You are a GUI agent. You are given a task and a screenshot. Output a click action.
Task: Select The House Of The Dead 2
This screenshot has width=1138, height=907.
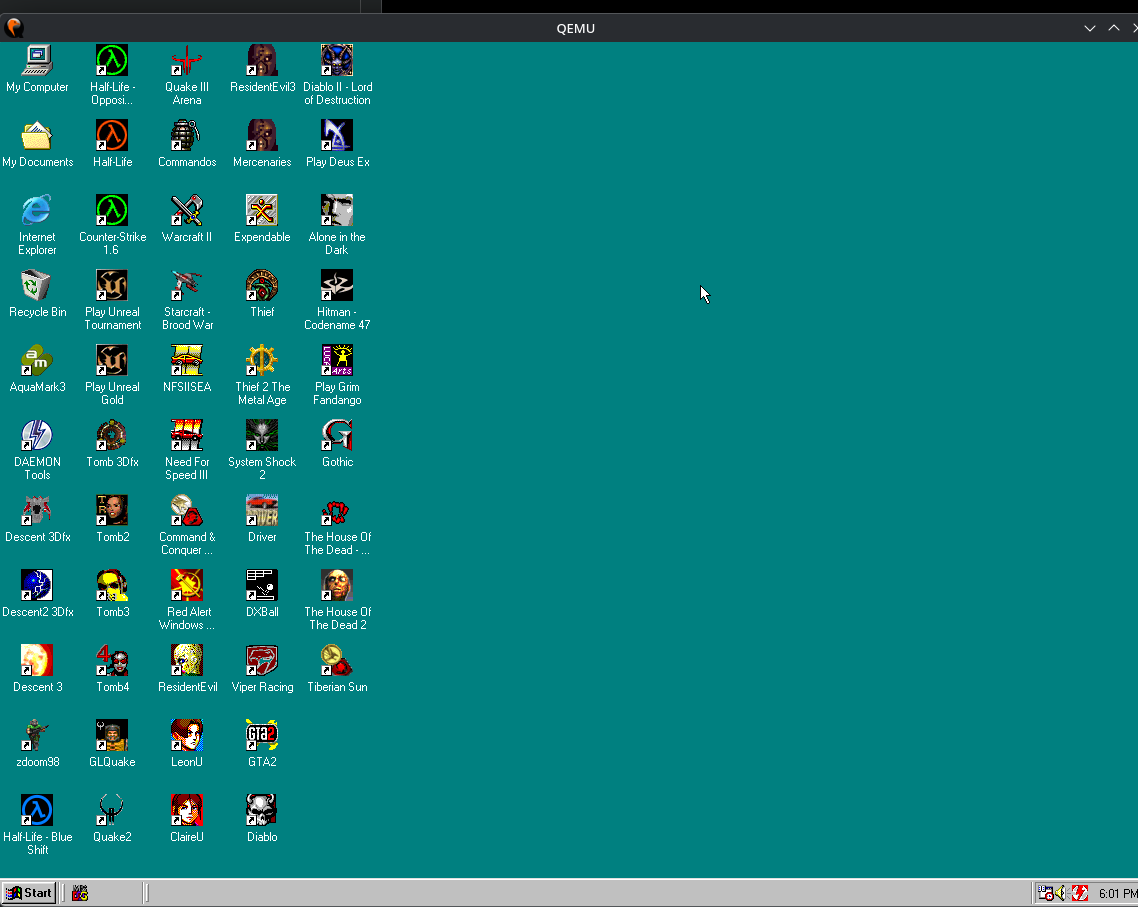(337, 585)
